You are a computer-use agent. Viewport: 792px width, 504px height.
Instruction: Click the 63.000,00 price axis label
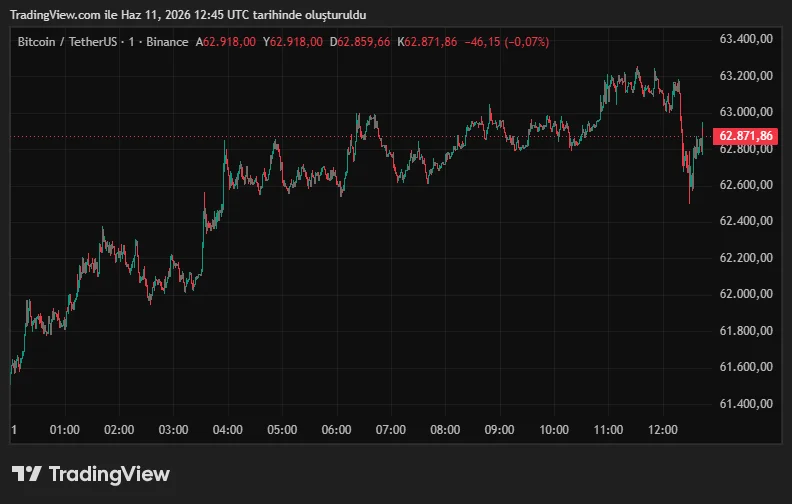[746, 112]
